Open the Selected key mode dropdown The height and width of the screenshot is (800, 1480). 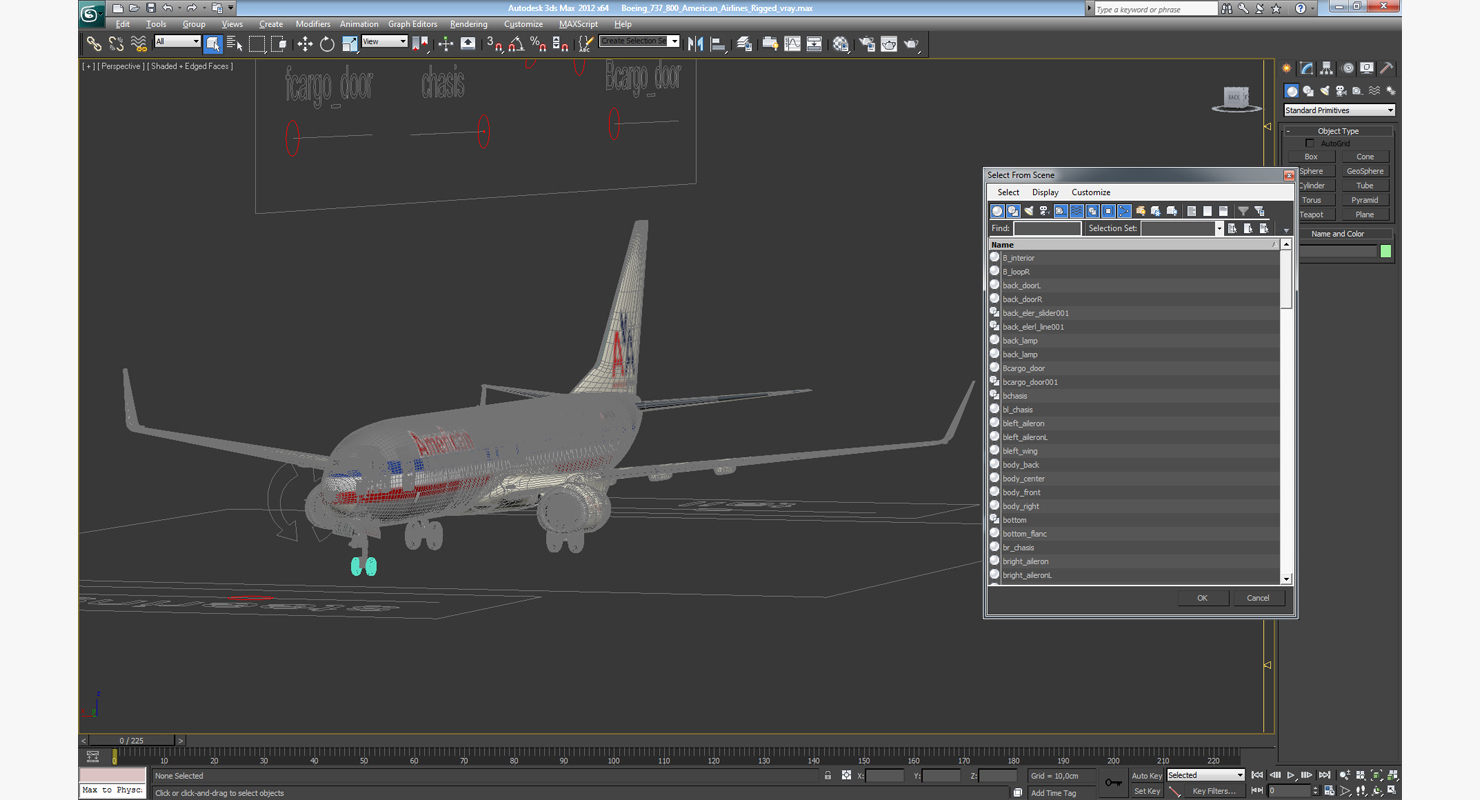click(x=1205, y=775)
